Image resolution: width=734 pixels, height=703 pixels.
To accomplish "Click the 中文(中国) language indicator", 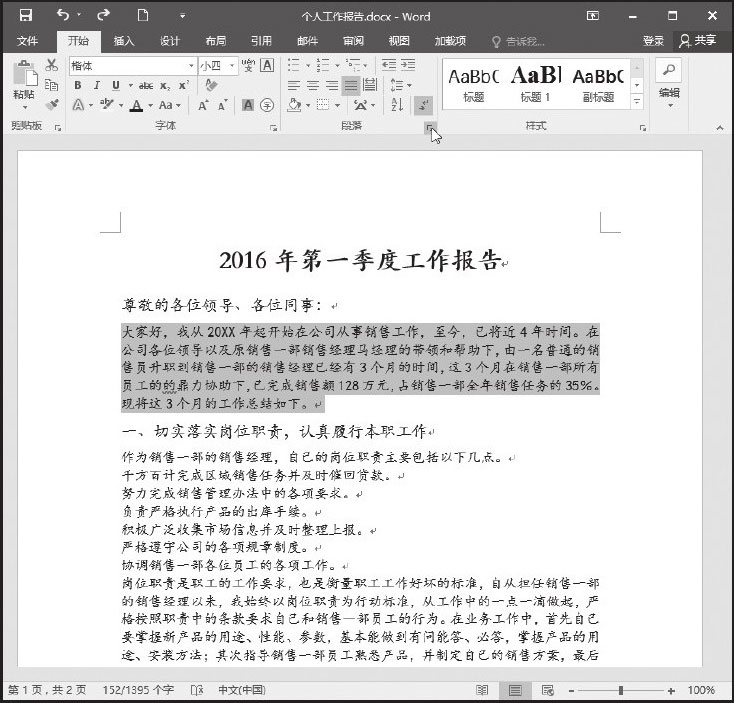I will pos(242,690).
